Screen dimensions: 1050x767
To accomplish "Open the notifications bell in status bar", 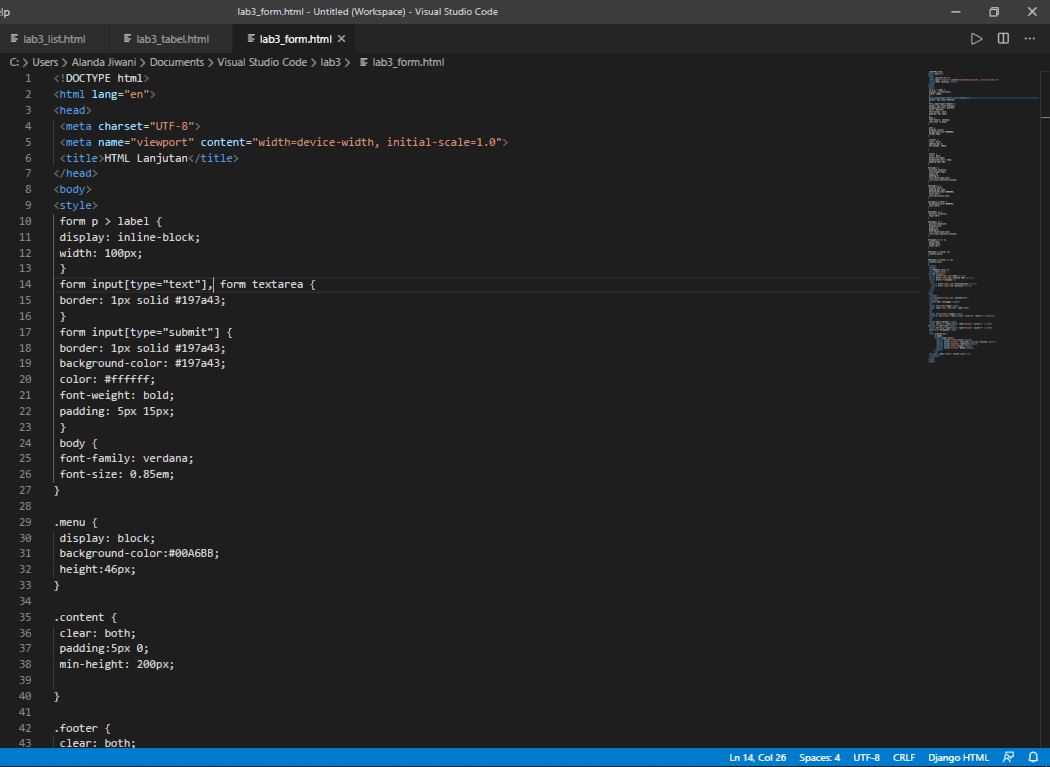I will pos(1033,758).
